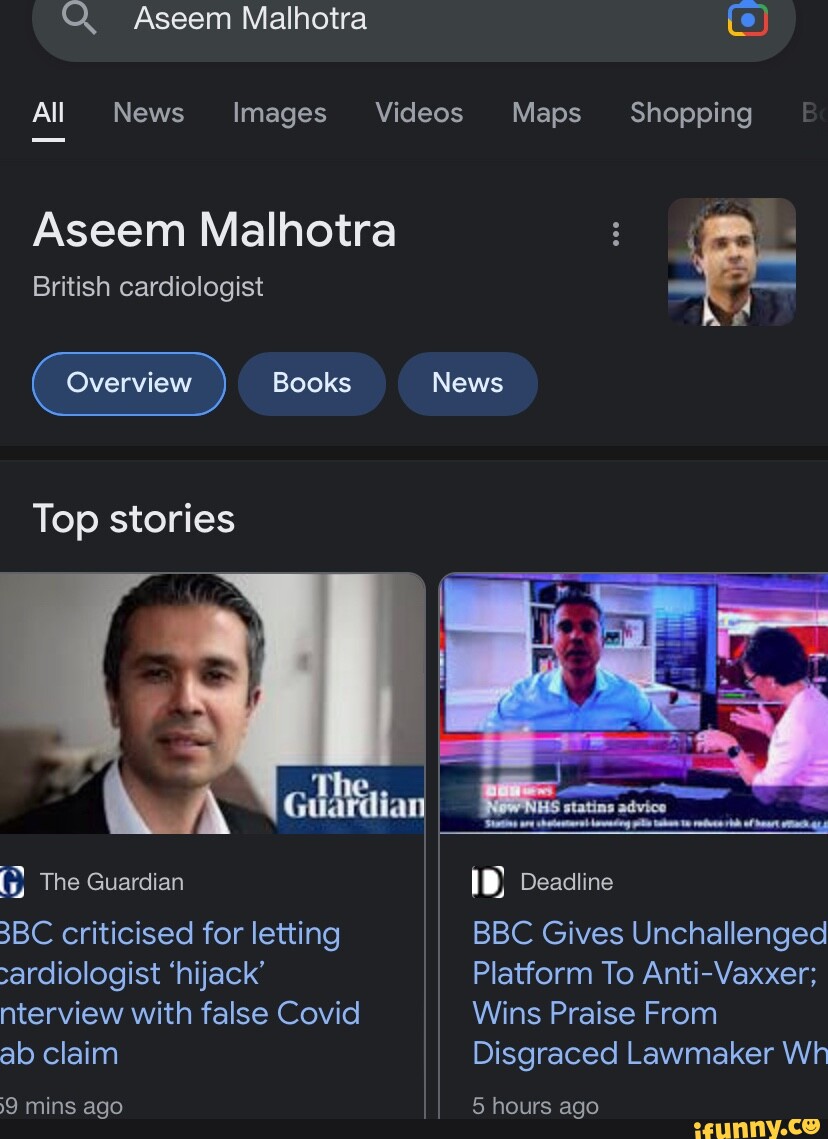Tap the News chip under the profile
Viewport: 828px width, 1139px height.
(467, 383)
